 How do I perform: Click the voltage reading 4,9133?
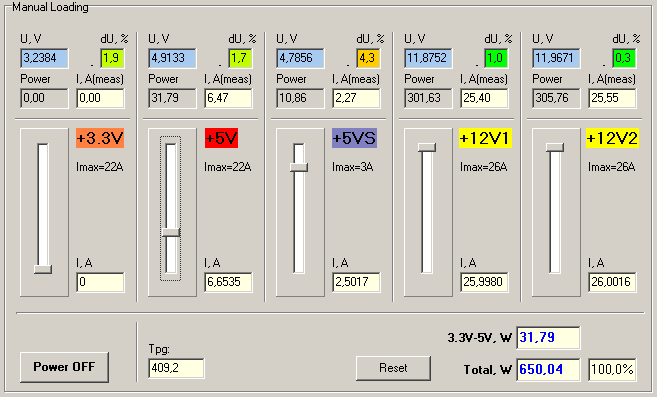coord(172,58)
